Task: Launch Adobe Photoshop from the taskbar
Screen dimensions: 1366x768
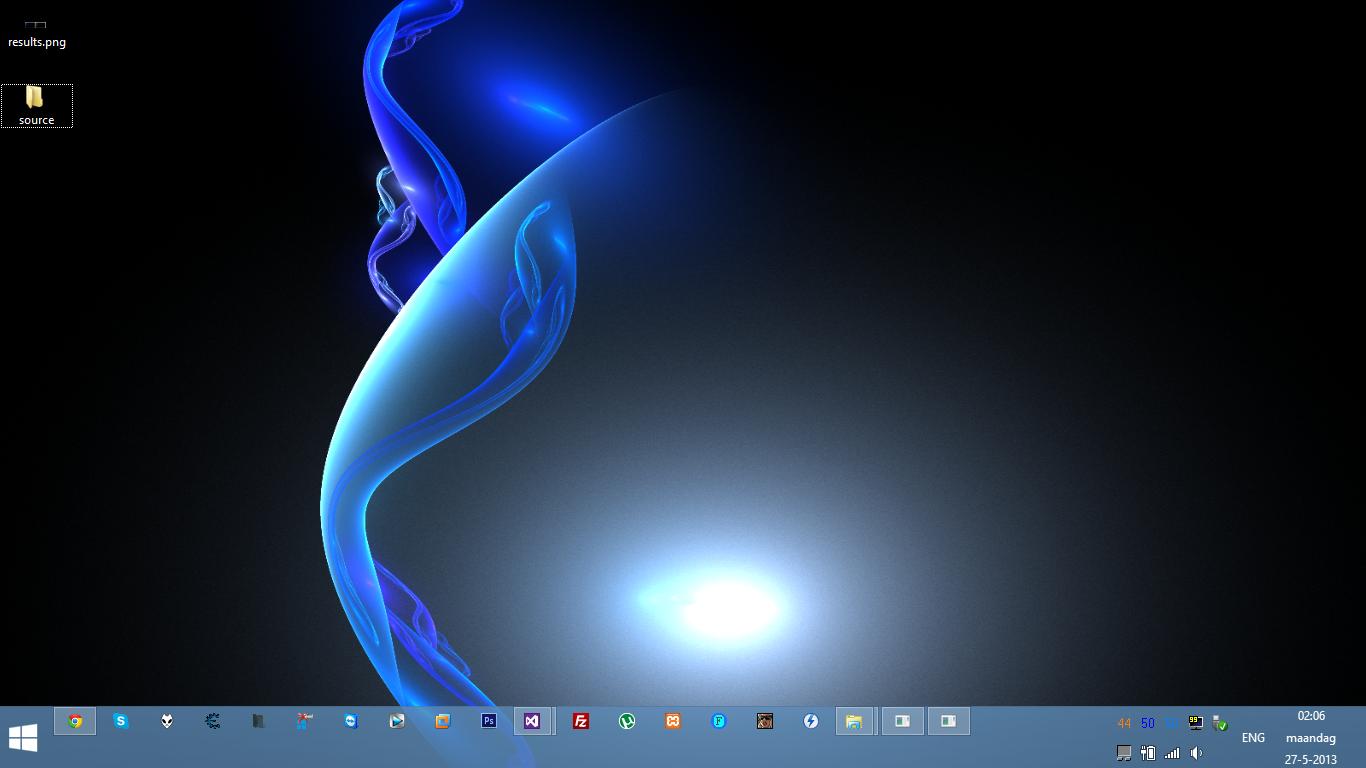Action: [x=489, y=721]
